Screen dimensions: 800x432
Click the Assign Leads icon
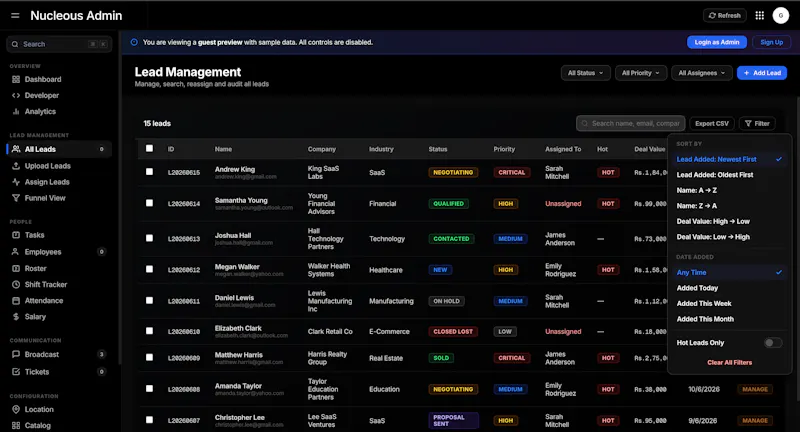[16, 182]
